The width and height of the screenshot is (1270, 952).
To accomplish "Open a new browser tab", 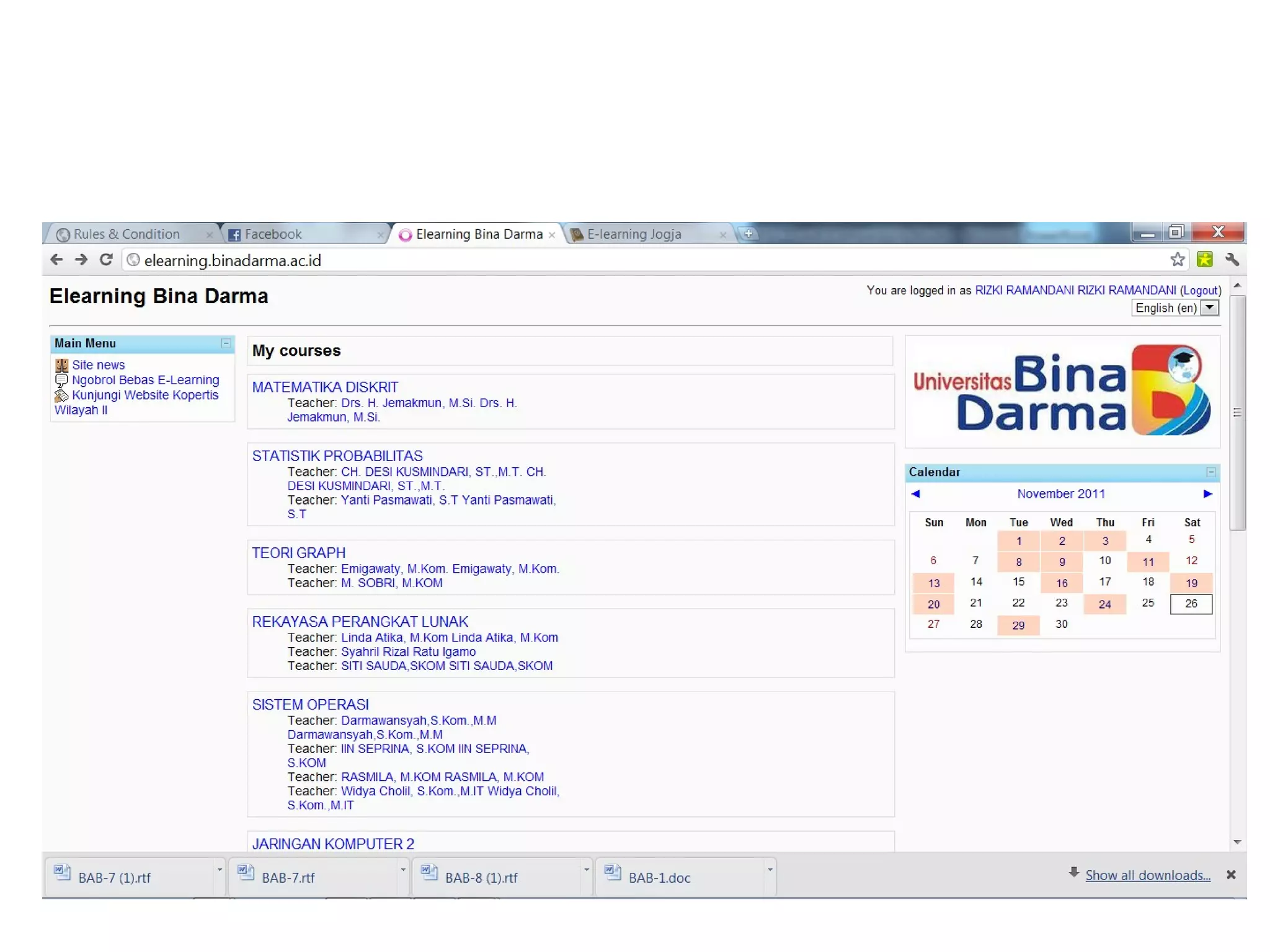I will 748,234.
